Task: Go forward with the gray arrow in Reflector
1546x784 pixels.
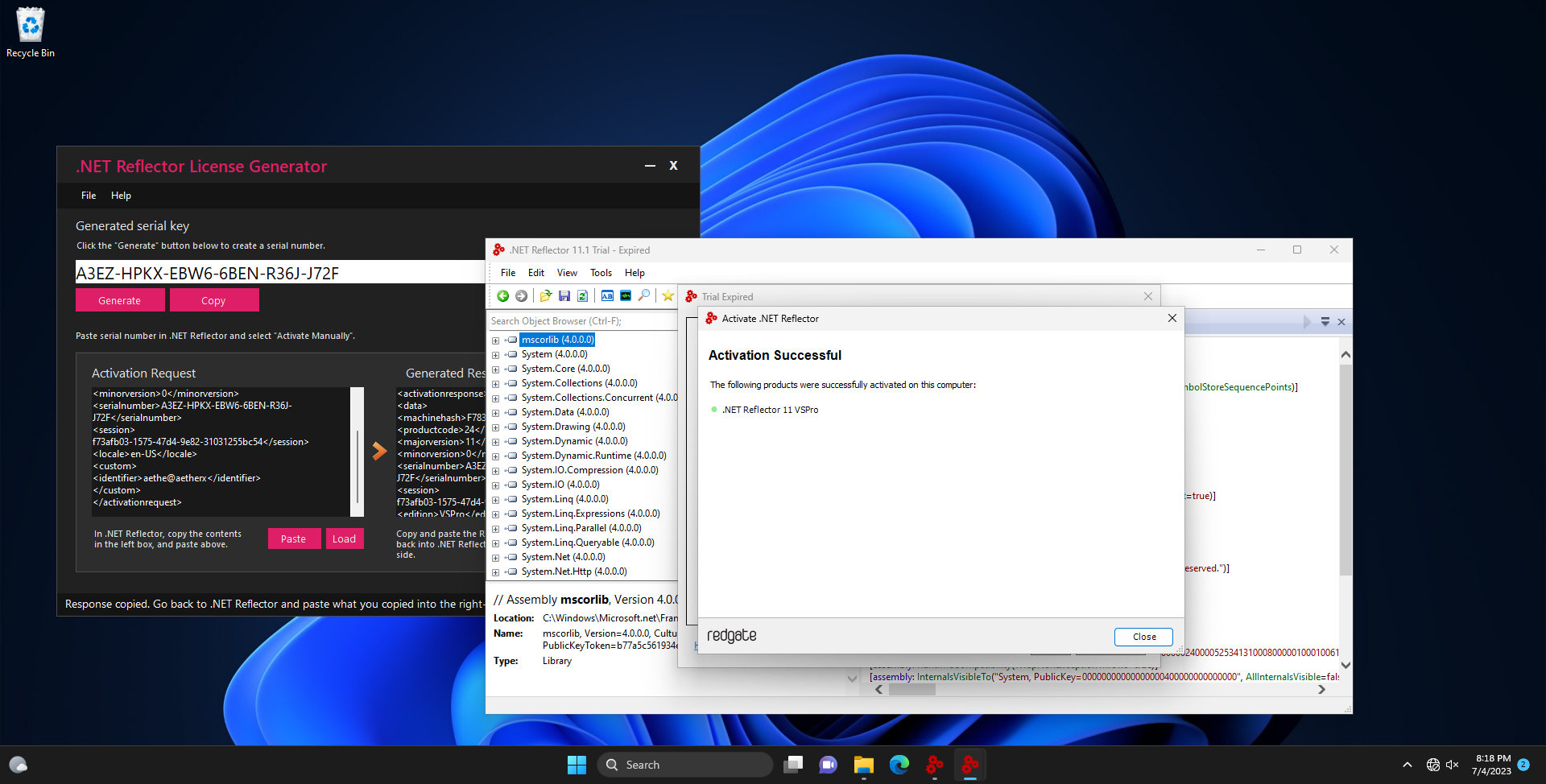Action: click(522, 296)
